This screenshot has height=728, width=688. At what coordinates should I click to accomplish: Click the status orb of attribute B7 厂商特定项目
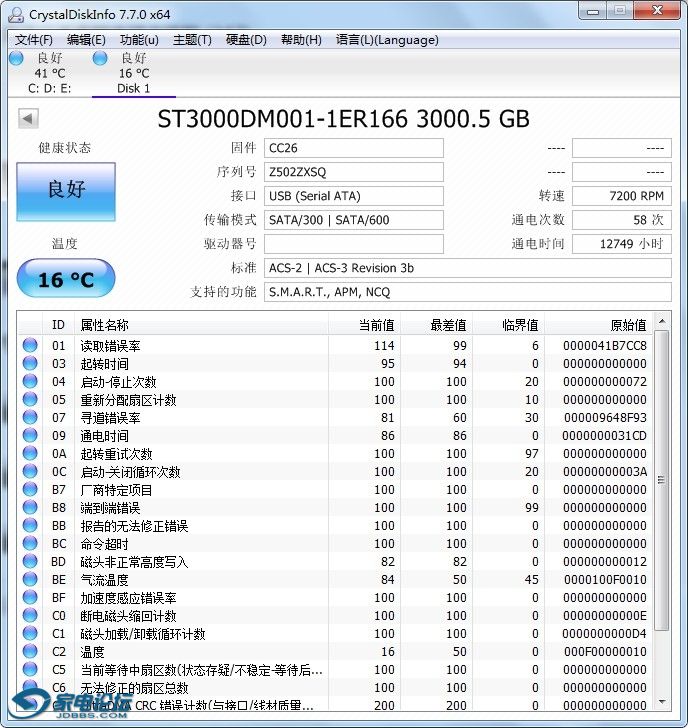[30, 489]
